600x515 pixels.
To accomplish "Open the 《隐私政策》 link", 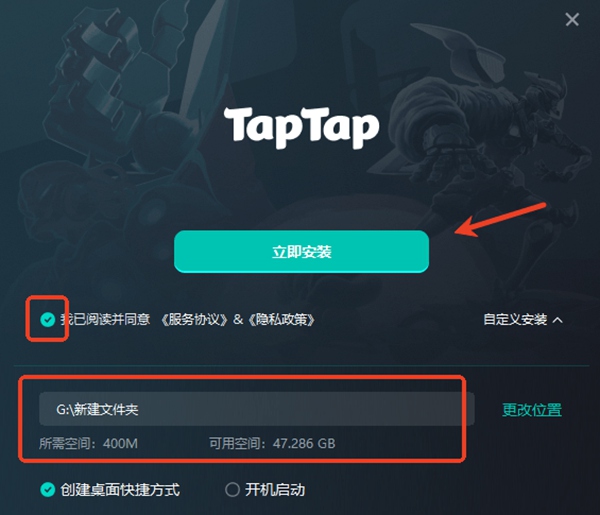I will 282,319.
